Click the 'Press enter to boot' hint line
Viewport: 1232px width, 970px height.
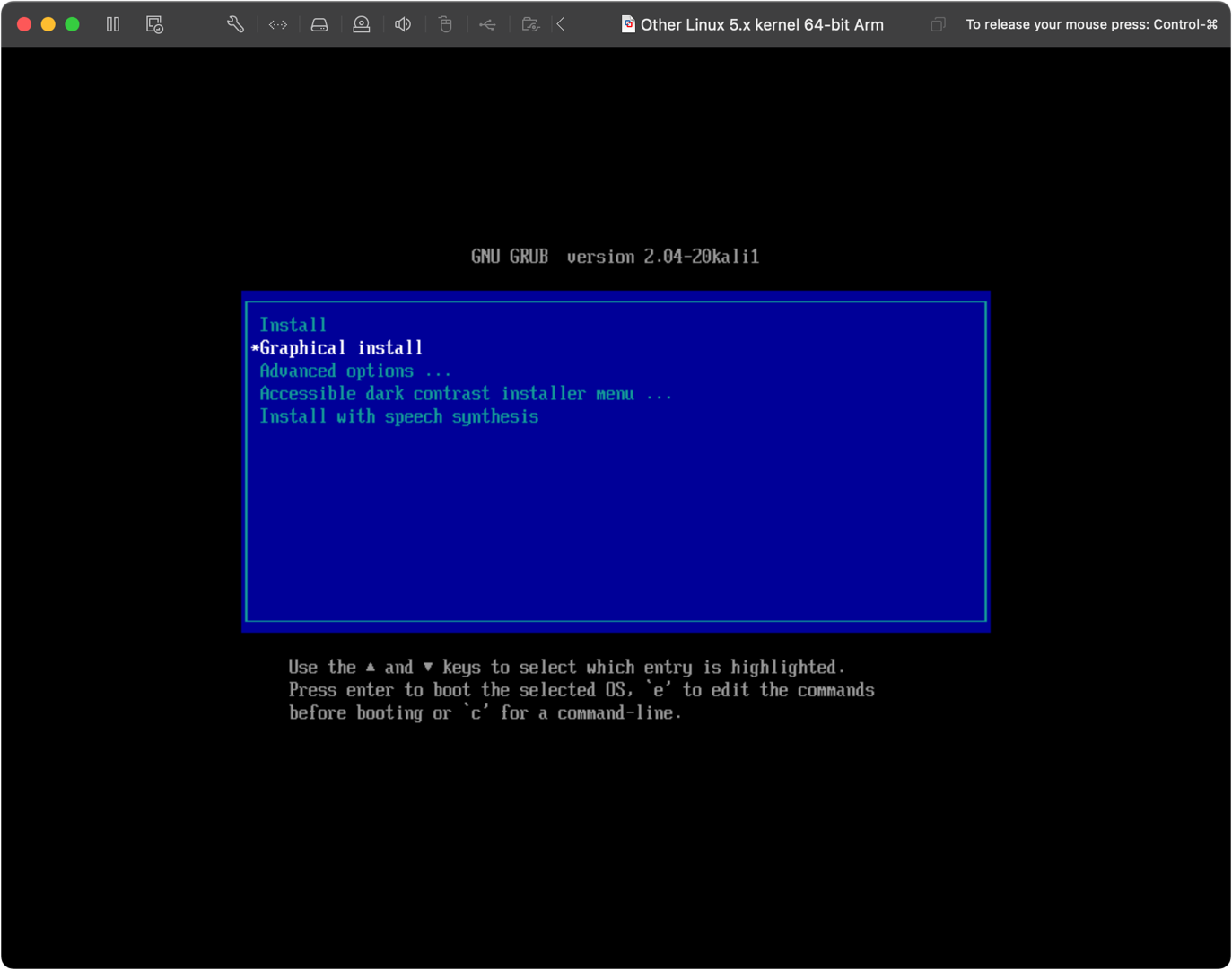(581, 689)
